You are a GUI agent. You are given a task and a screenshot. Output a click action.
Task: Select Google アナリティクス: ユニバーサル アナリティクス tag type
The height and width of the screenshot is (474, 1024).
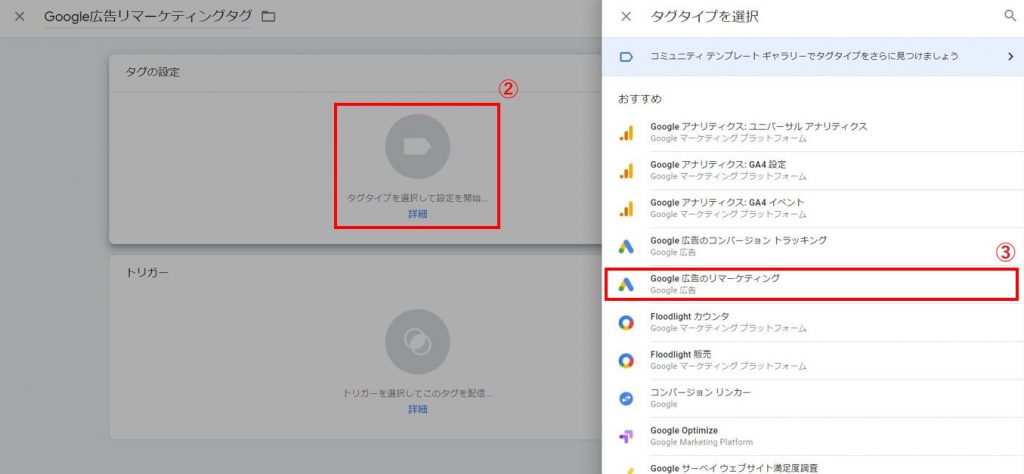pyautogui.click(x=813, y=133)
